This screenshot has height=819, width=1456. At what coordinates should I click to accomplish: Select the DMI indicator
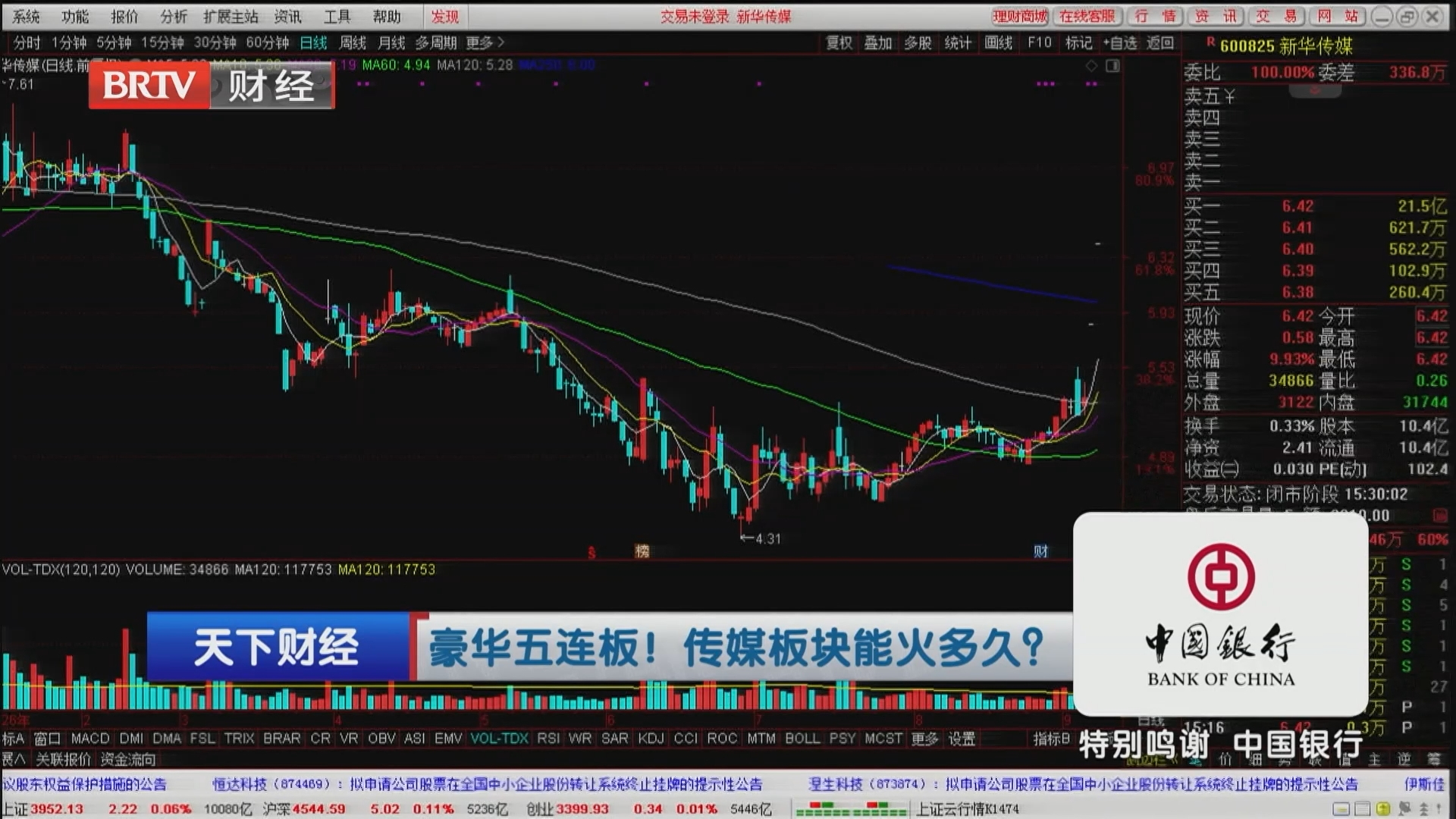[x=131, y=739]
